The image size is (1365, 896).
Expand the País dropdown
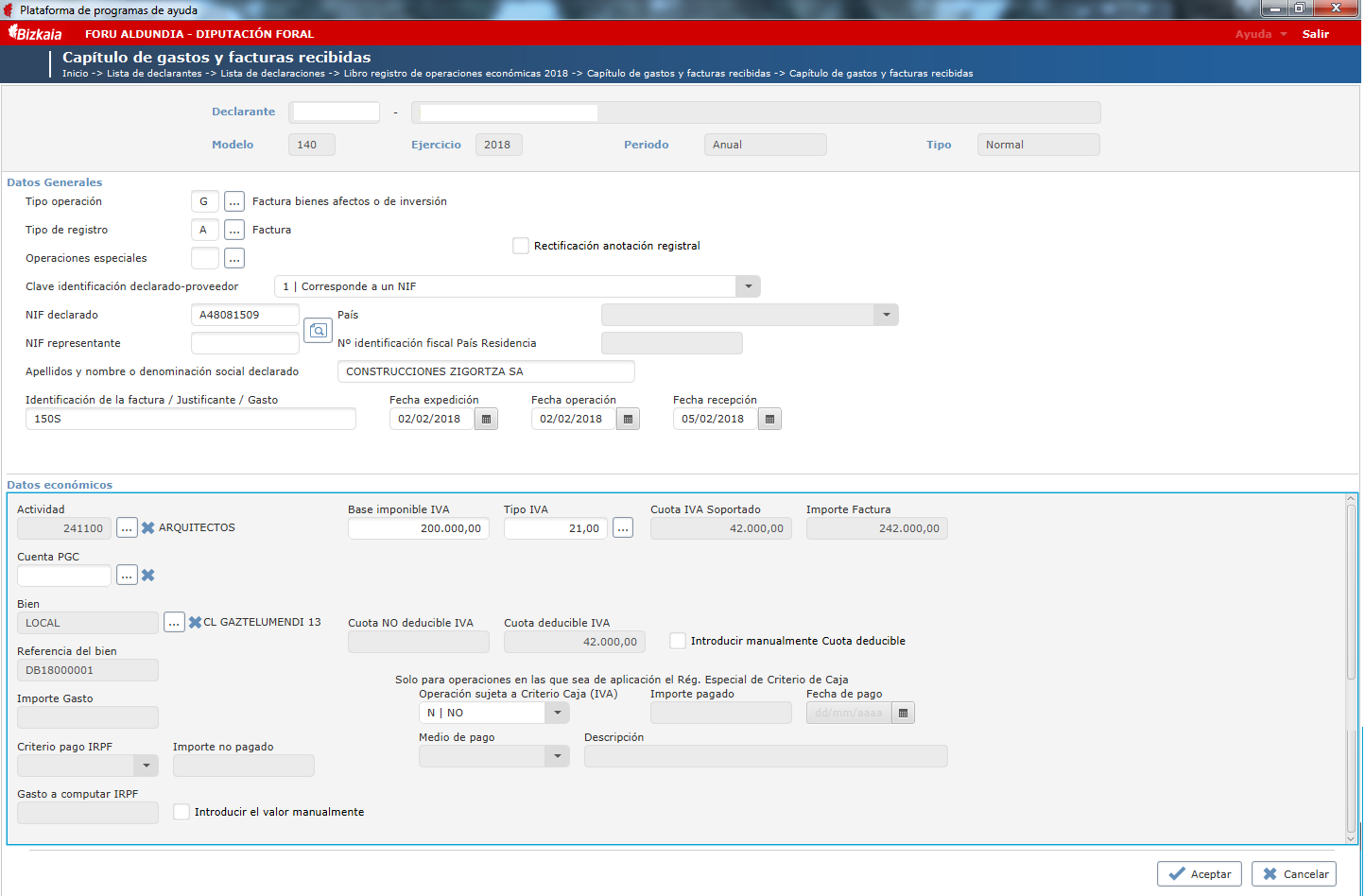886,315
